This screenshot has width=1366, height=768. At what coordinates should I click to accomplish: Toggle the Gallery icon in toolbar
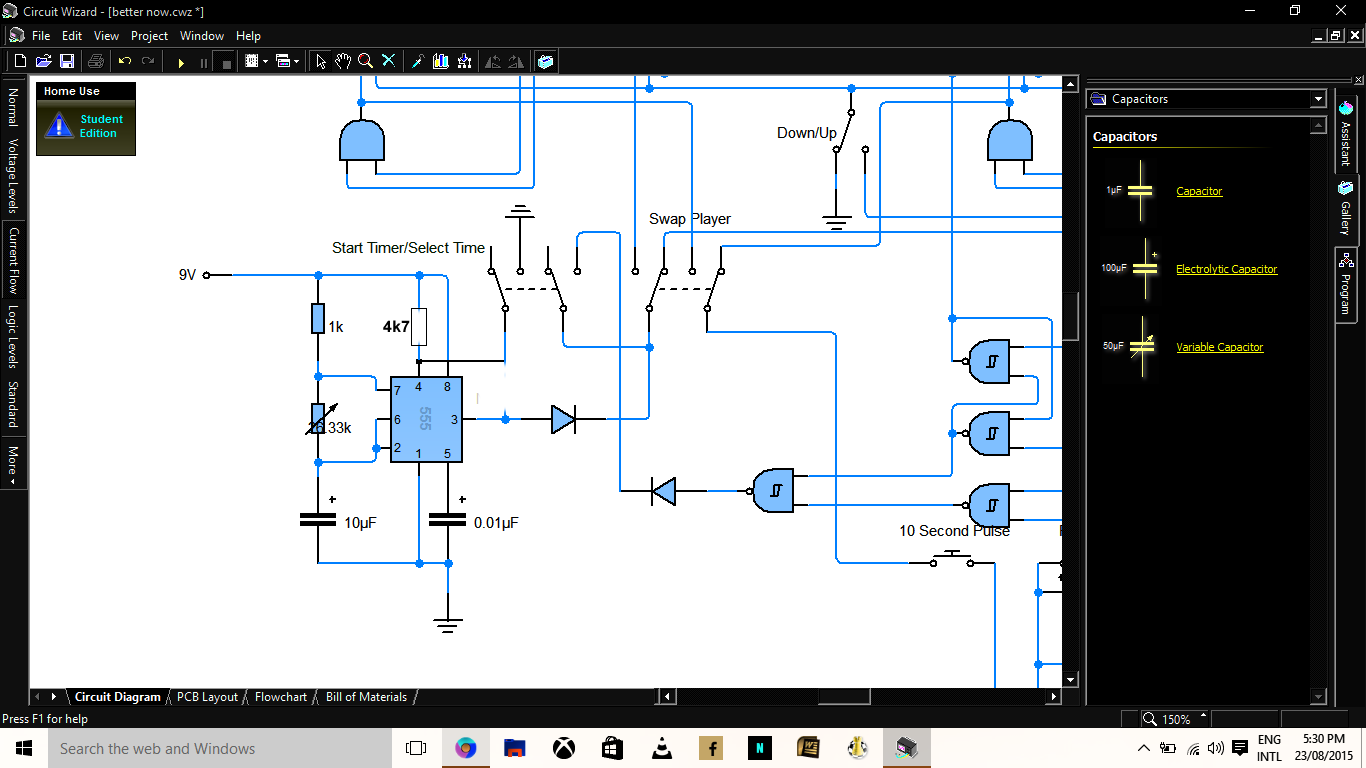click(545, 61)
